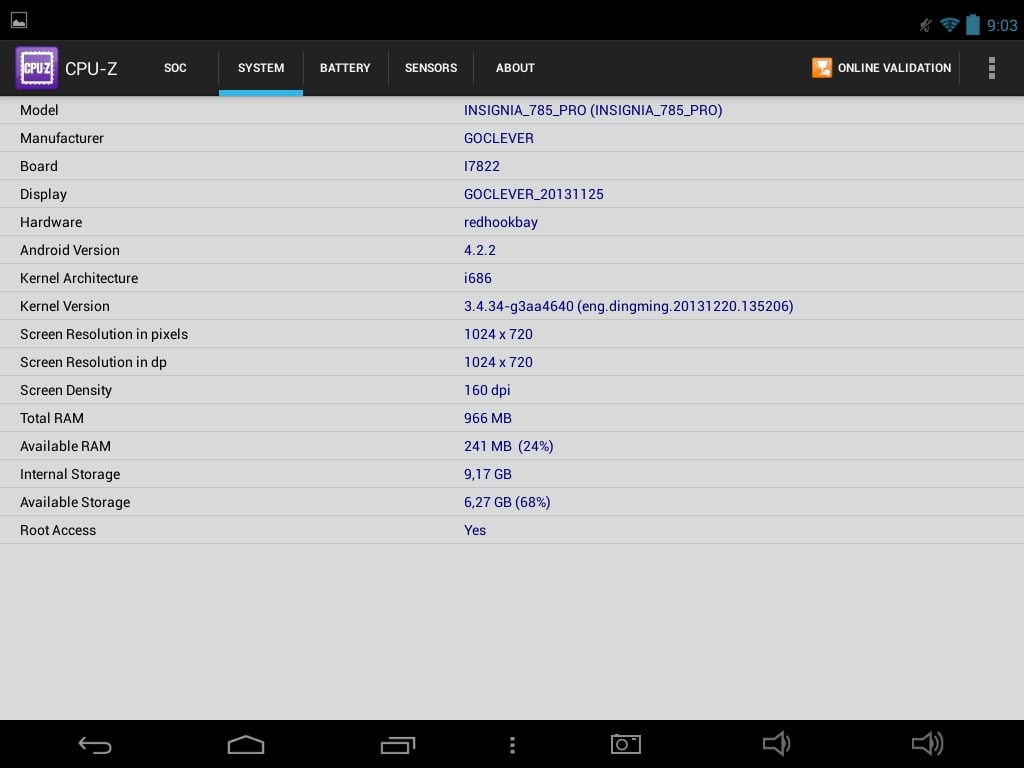The width and height of the screenshot is (1024, 768).
Task: Tap the Wi-Fi status icon
Action: (950, 25)
